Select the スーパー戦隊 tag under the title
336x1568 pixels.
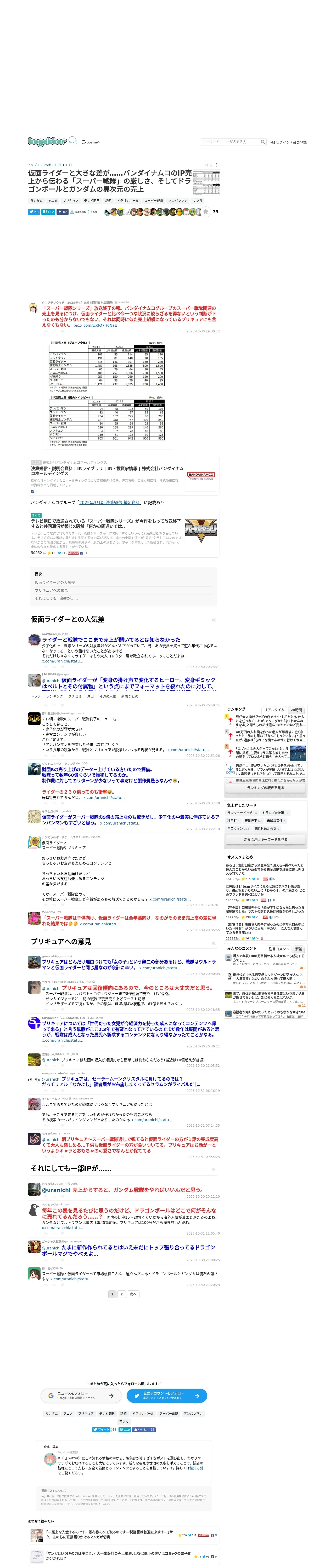[x=154, y=201]
